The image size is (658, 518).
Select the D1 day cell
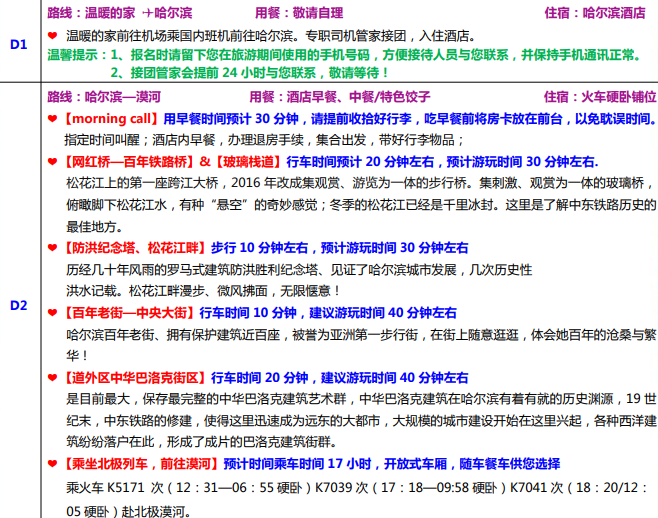tap(19, 44)
